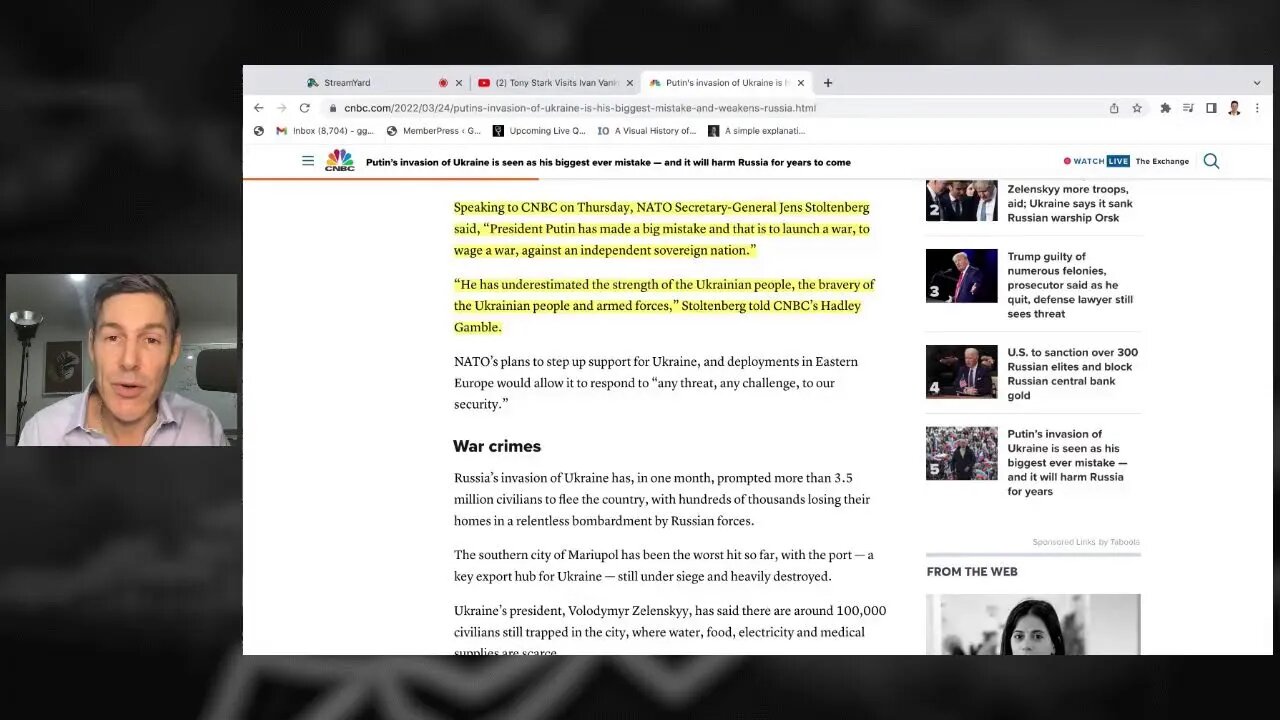Switch to Tony Stark Visits Ivan YouTube tab

[x=557, y=83]
